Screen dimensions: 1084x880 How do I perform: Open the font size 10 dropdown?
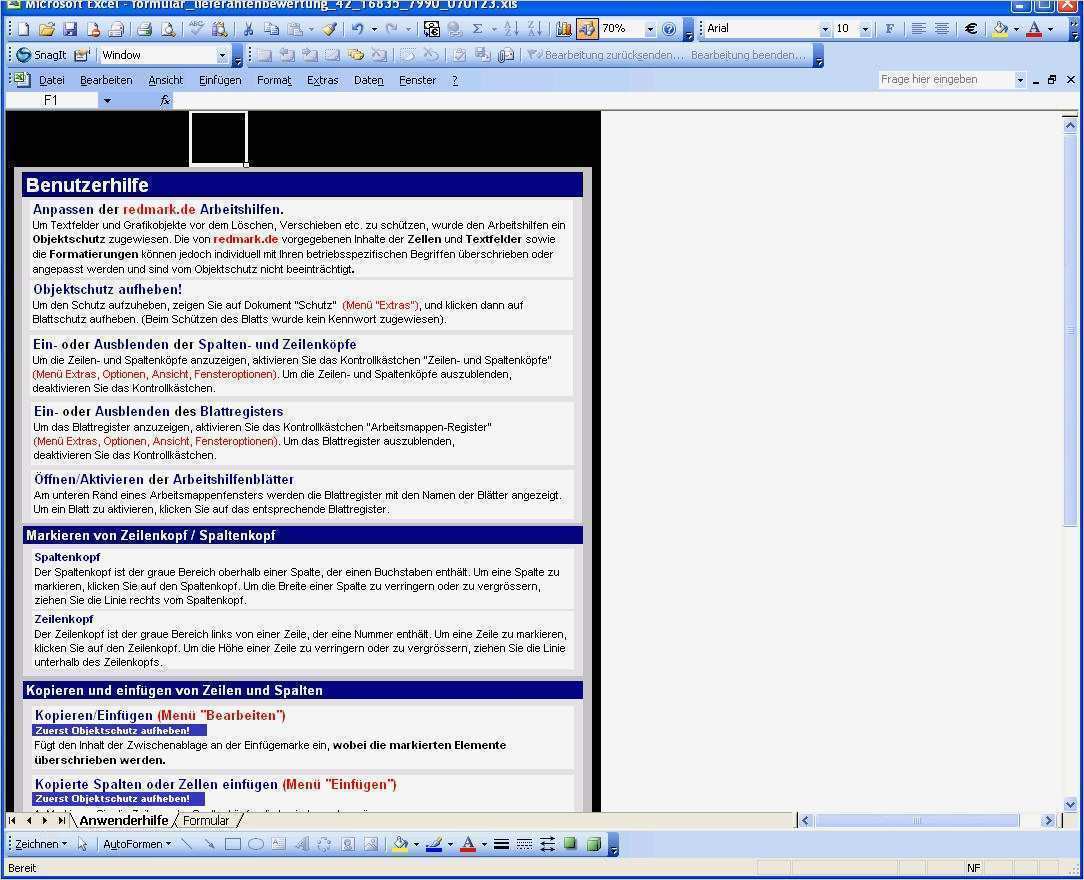coord(865,29)
